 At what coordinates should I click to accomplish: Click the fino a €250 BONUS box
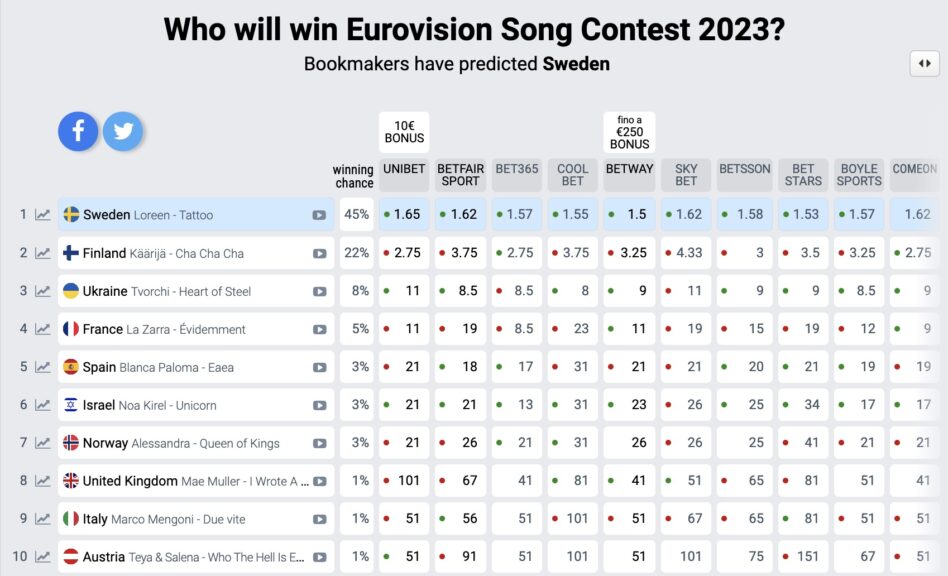629,132
